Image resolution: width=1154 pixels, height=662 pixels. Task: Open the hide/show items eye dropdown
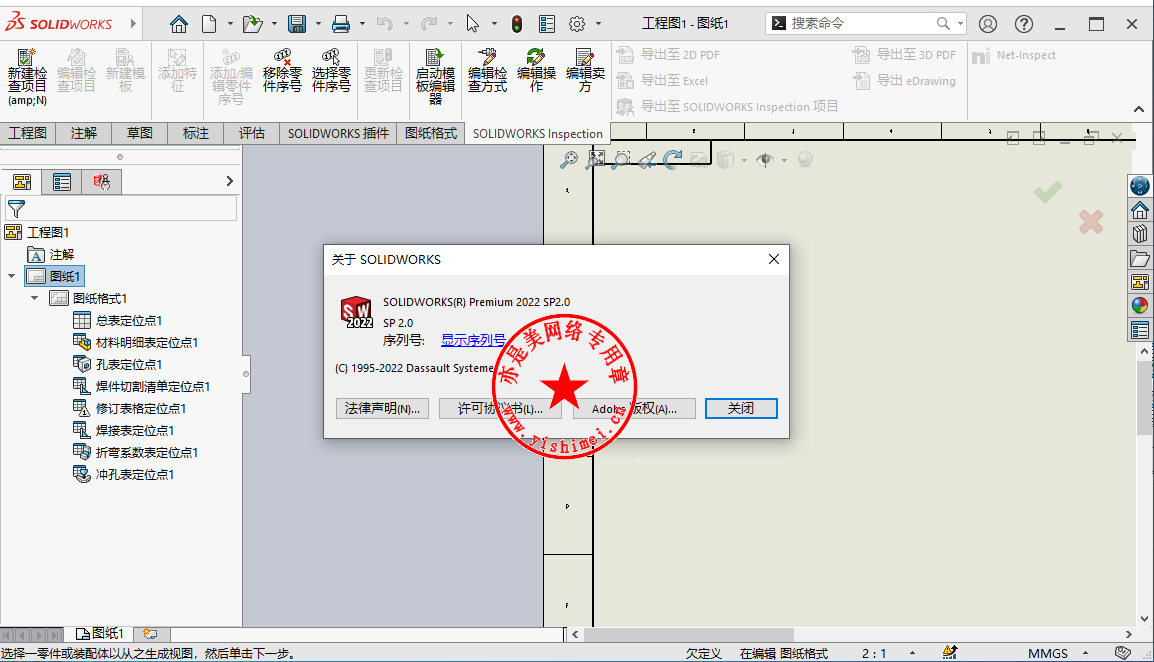[784, 160]
